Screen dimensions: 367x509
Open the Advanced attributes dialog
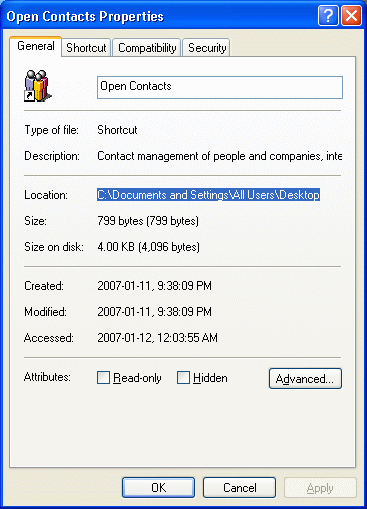(x=305, y=378)
